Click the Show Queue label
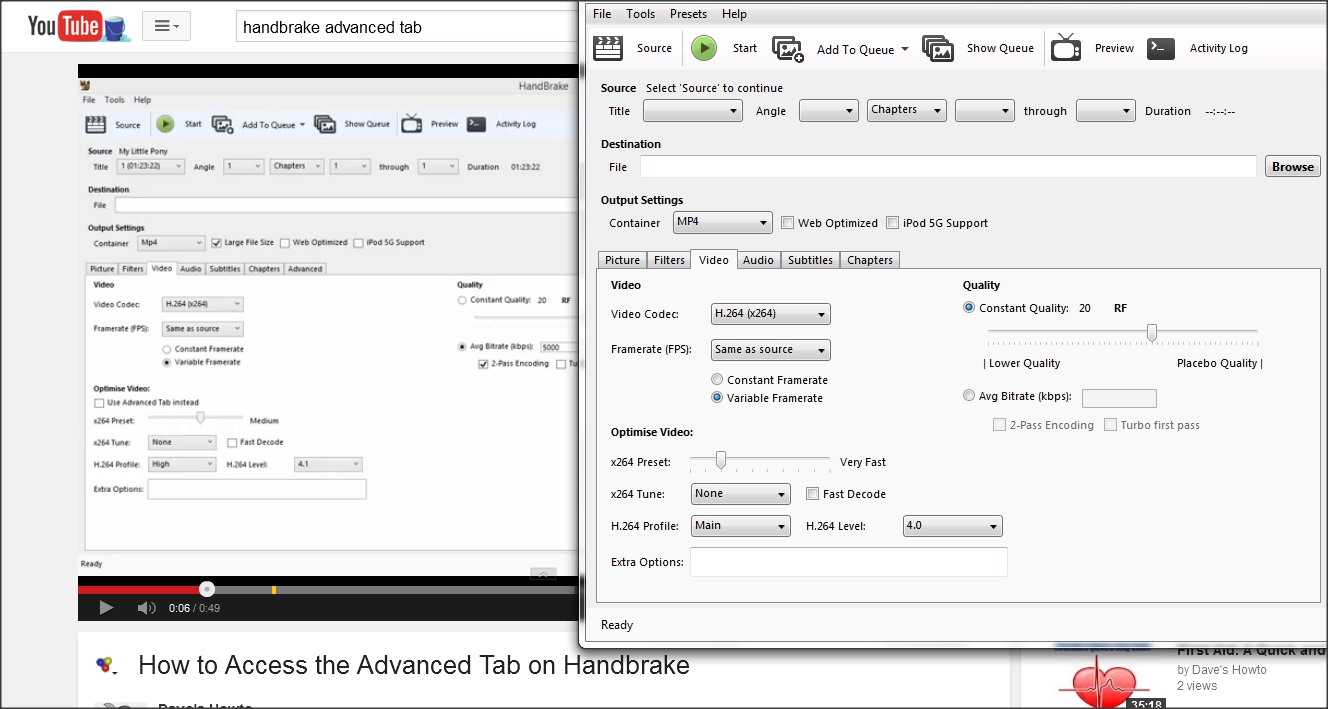The height and width of the screenshot is (709, 1328). click(1000, 48)
